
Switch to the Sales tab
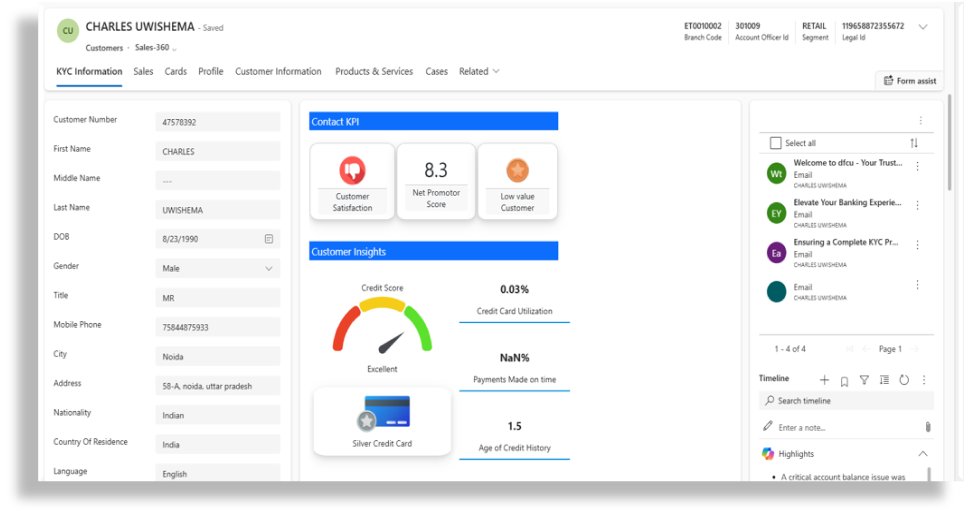click(143, 71)
